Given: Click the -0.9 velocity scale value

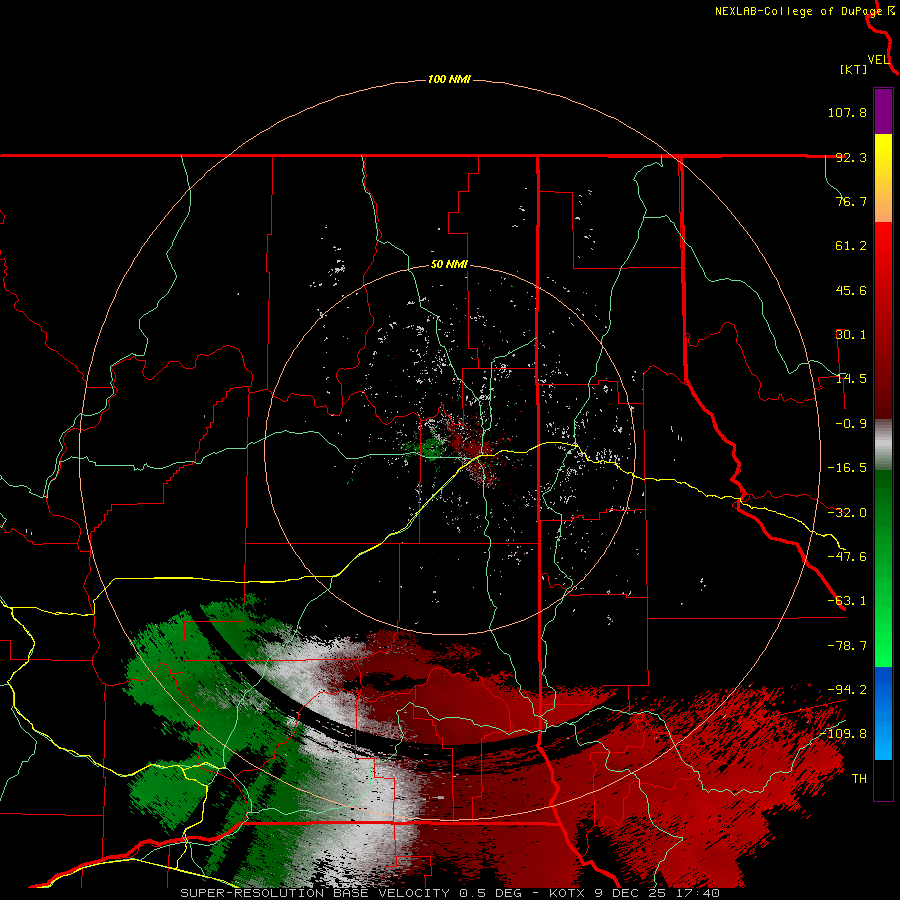Looking at the screenshot, I should coord(847,424).
